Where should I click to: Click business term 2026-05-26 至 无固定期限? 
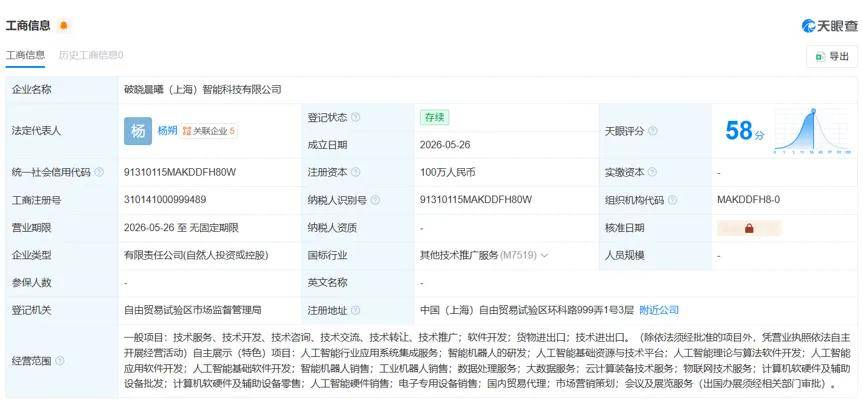[182, 227]
